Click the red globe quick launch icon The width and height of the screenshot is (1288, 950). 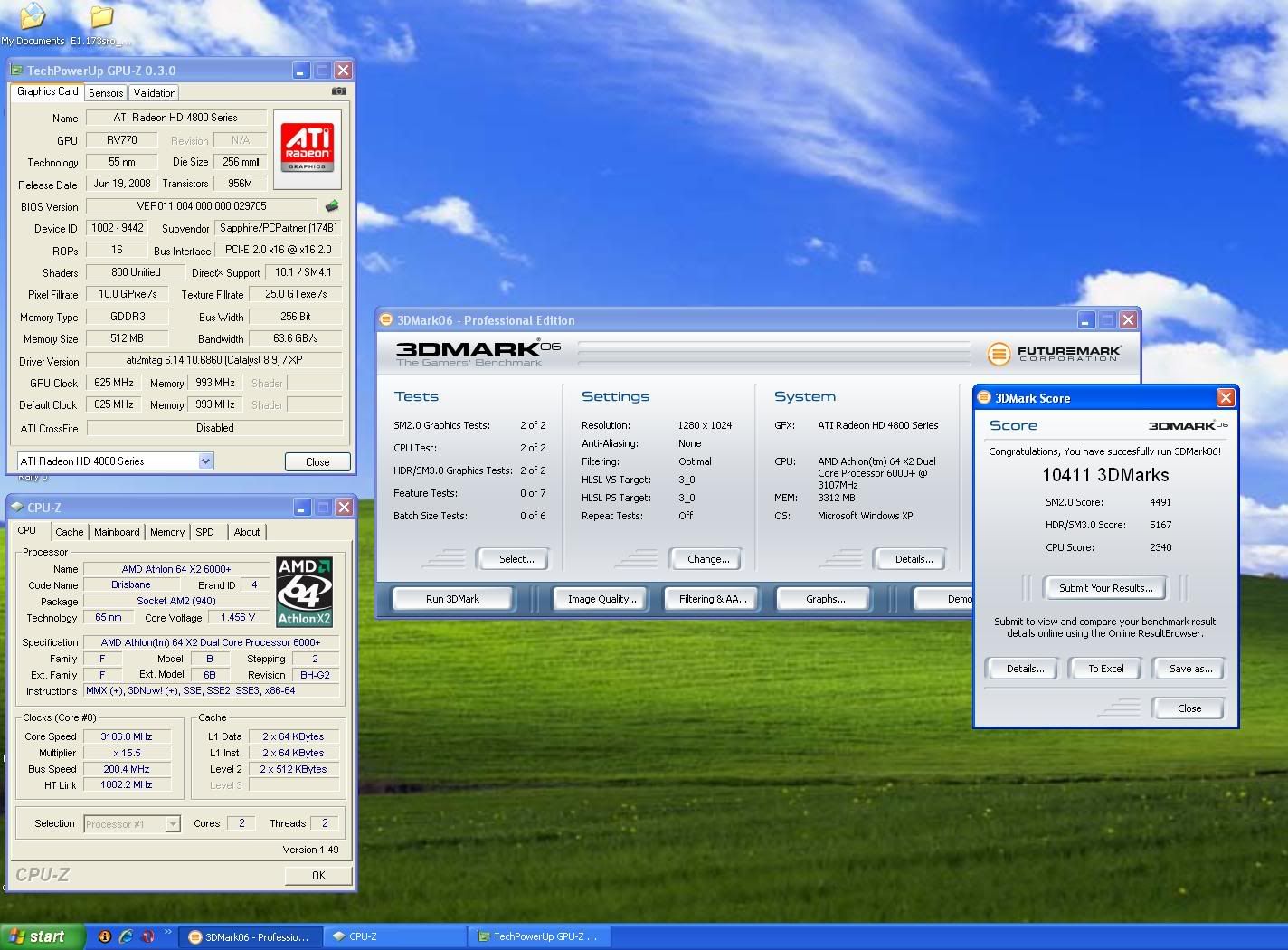[147, 936]
